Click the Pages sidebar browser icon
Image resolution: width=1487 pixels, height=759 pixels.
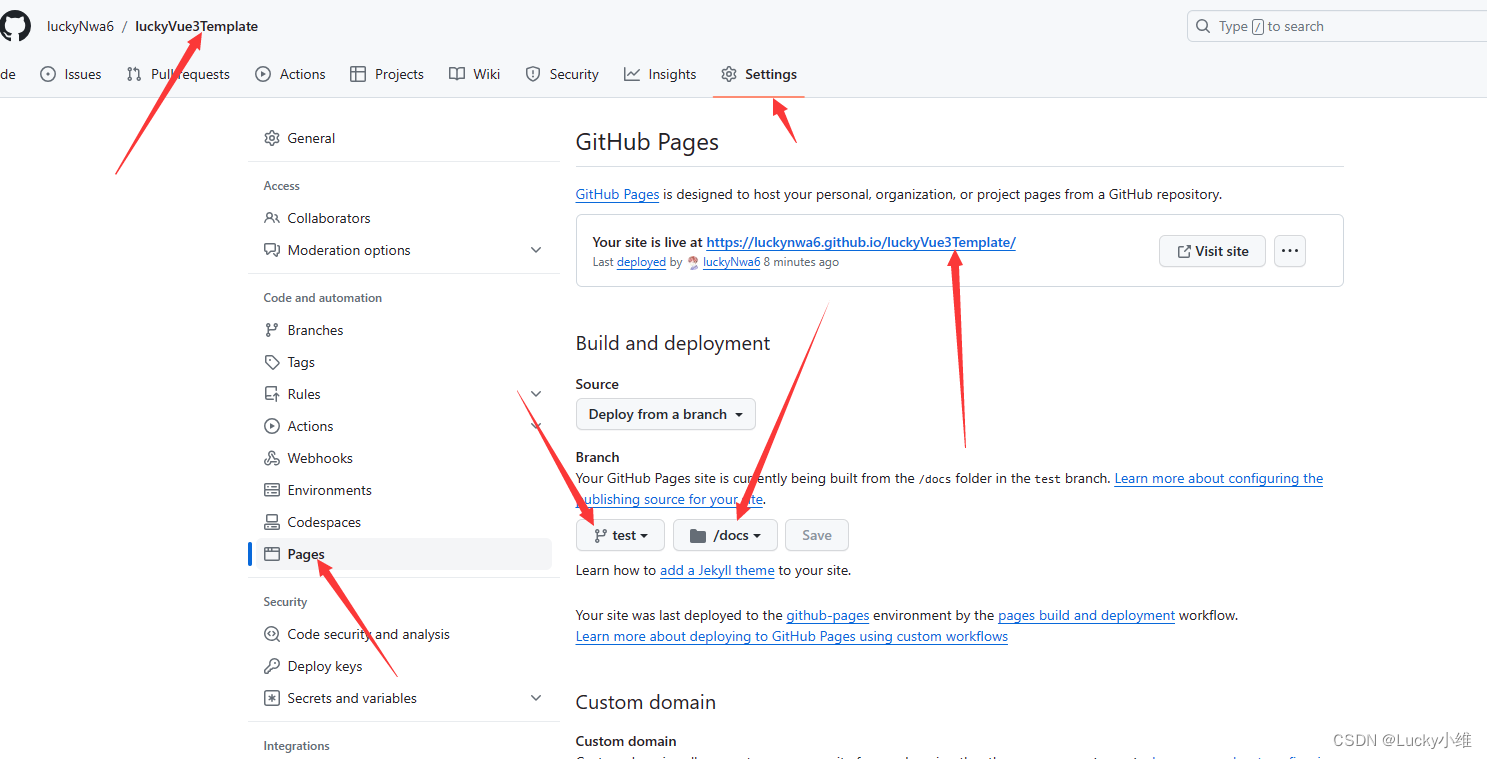coord(272,554)
